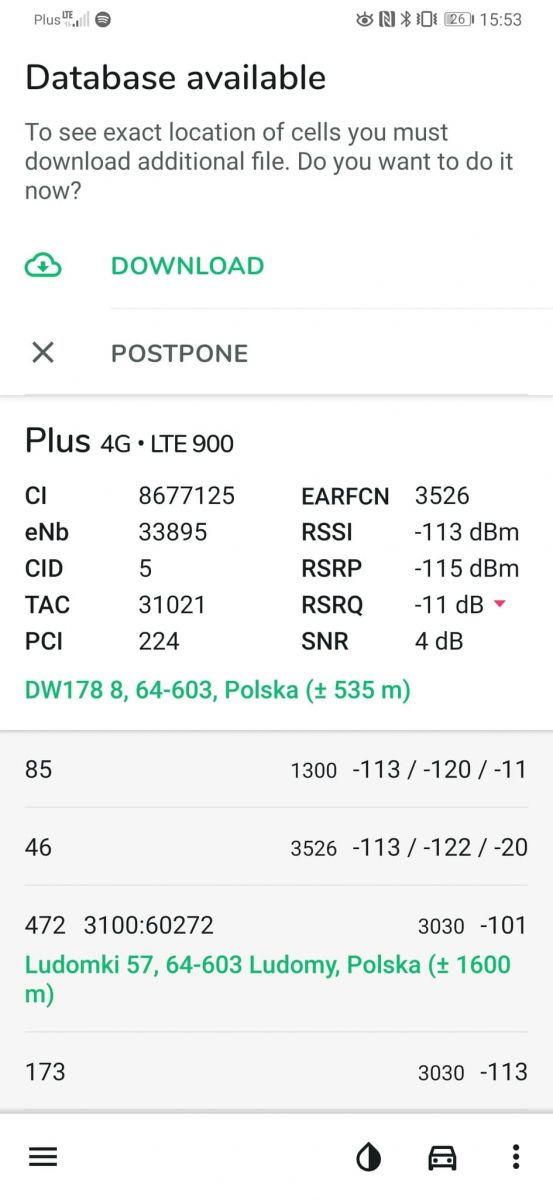Click POSTPONE to skip download

point(180,353)
